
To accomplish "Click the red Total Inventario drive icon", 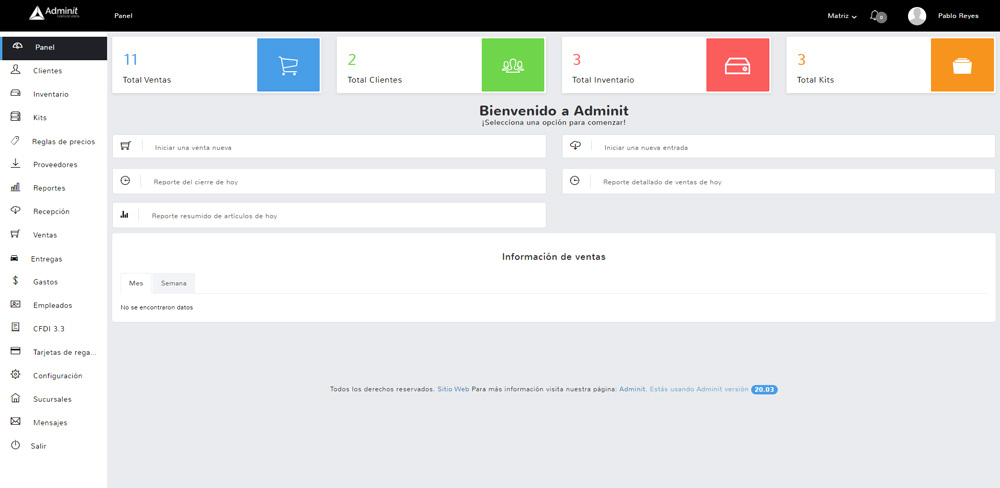I will 737,66.
